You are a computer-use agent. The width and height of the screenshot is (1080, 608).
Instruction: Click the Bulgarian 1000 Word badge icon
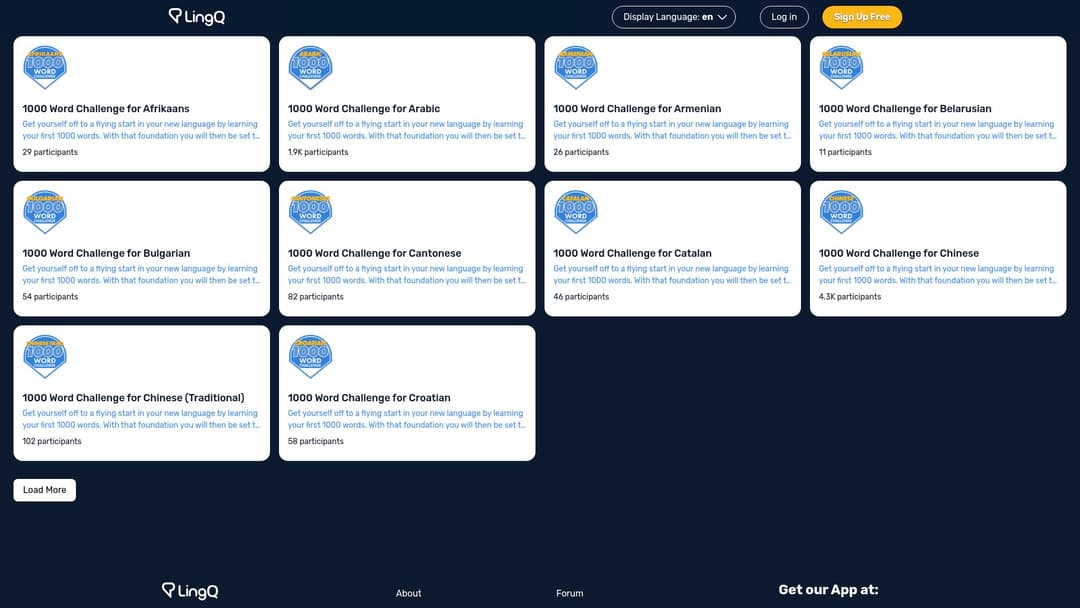tap(45, 212)
